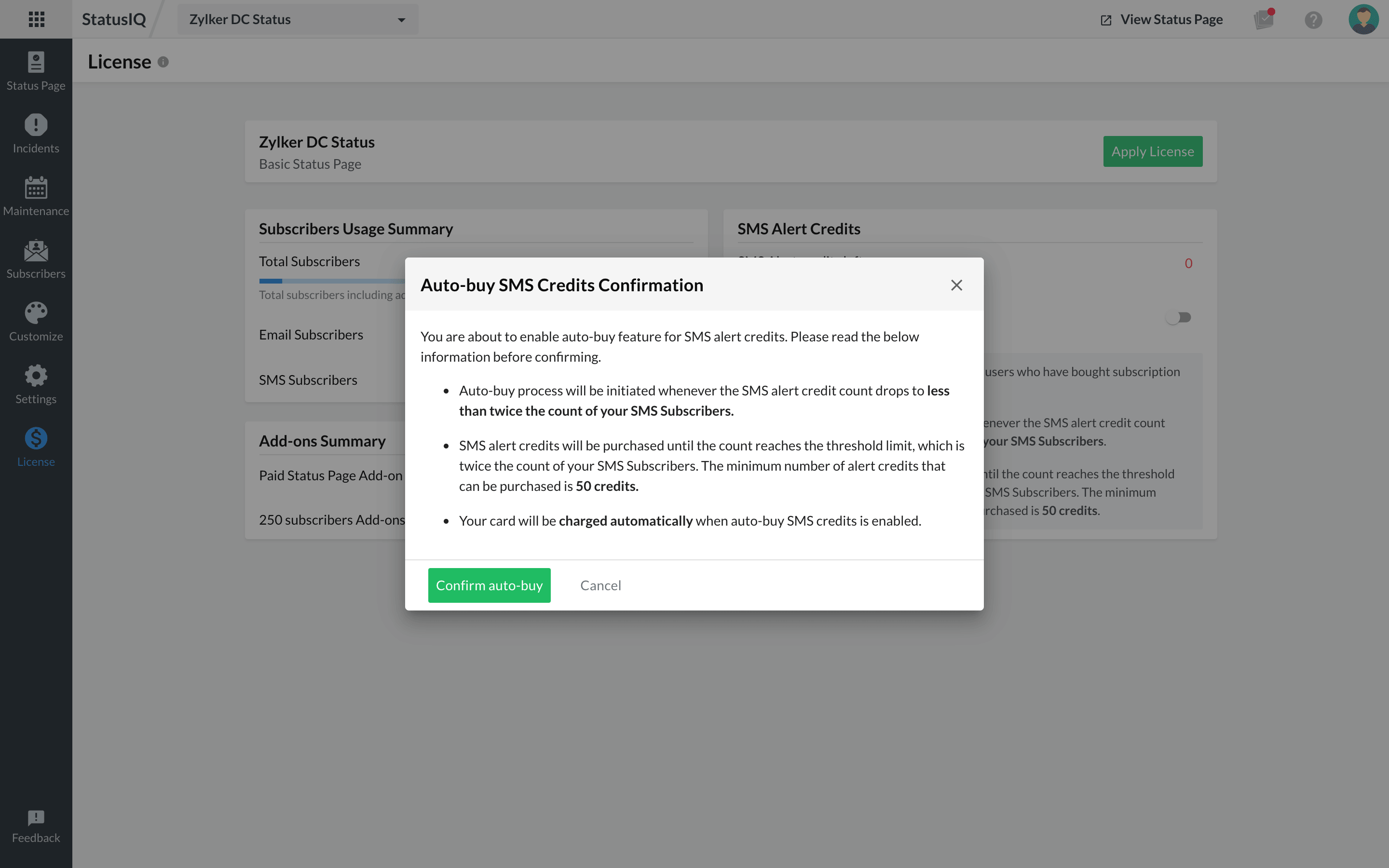Screen dimensions: 1389x868
Task: Click Confirm auto-buy button
Action: 489,585
